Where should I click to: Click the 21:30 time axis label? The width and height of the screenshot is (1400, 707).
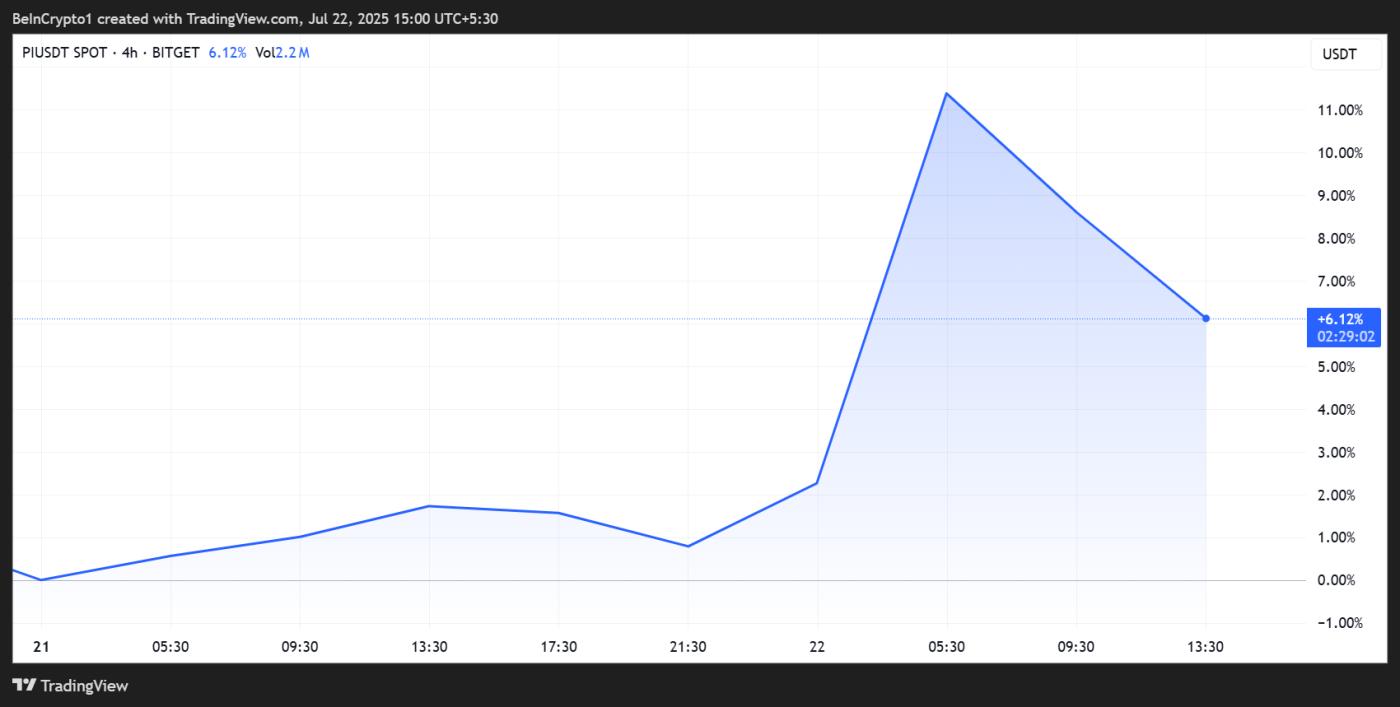(688, 647)
